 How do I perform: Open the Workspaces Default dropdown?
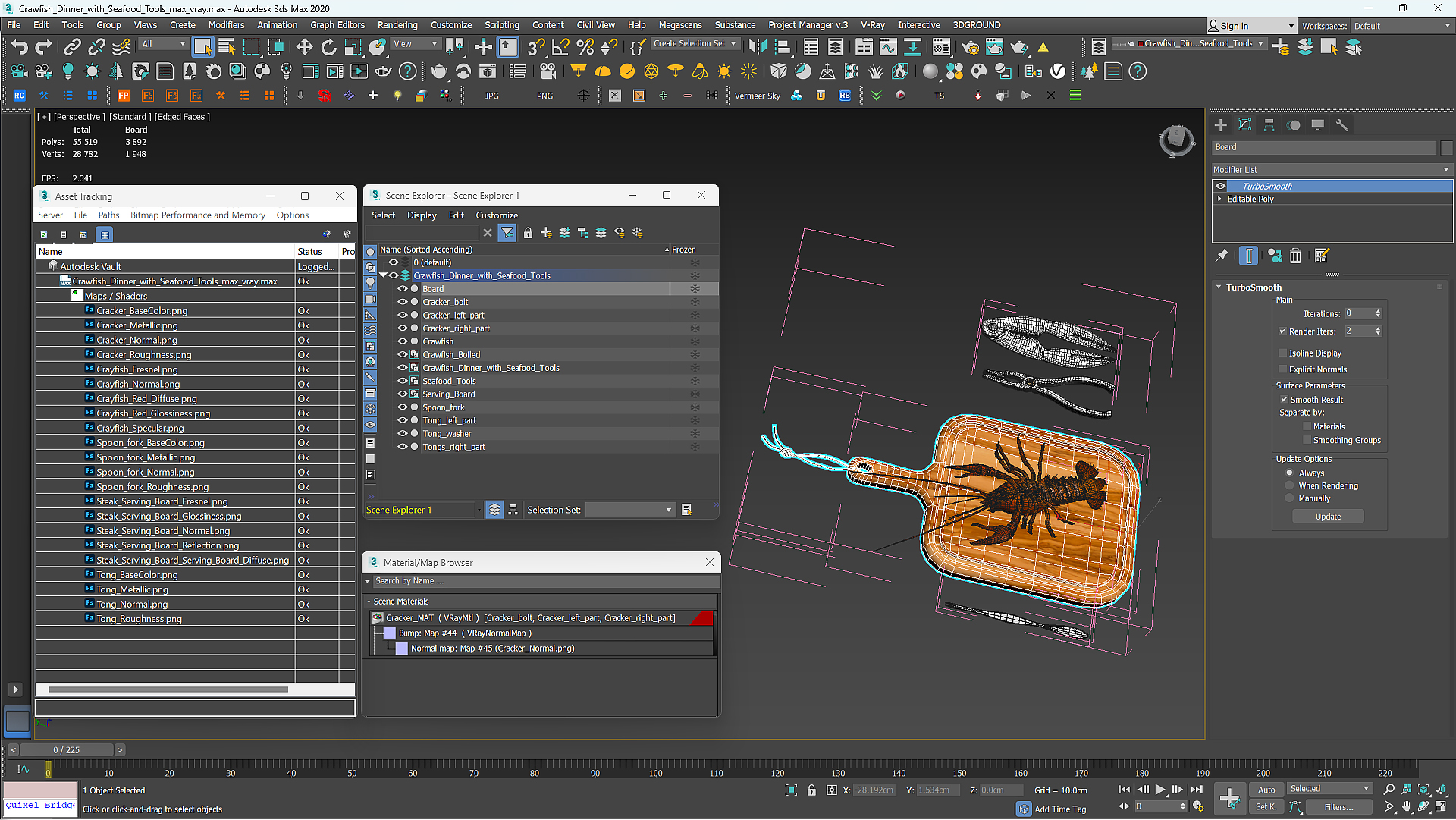(1401, 26)
